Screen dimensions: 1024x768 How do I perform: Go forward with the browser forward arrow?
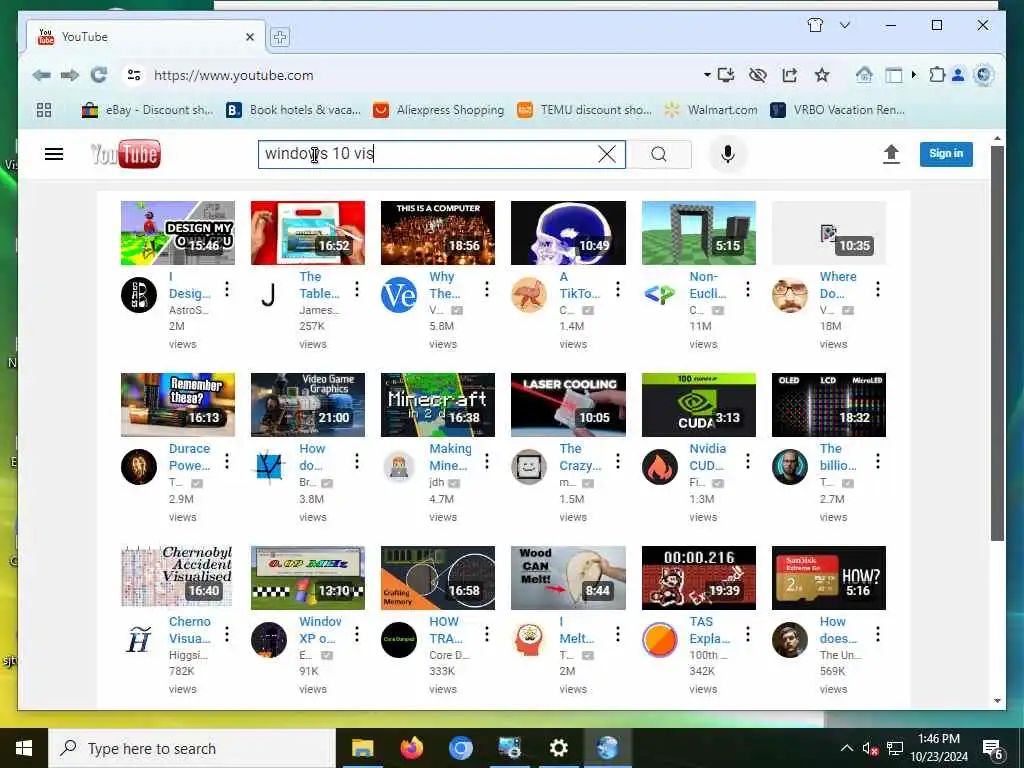[70, 75]
